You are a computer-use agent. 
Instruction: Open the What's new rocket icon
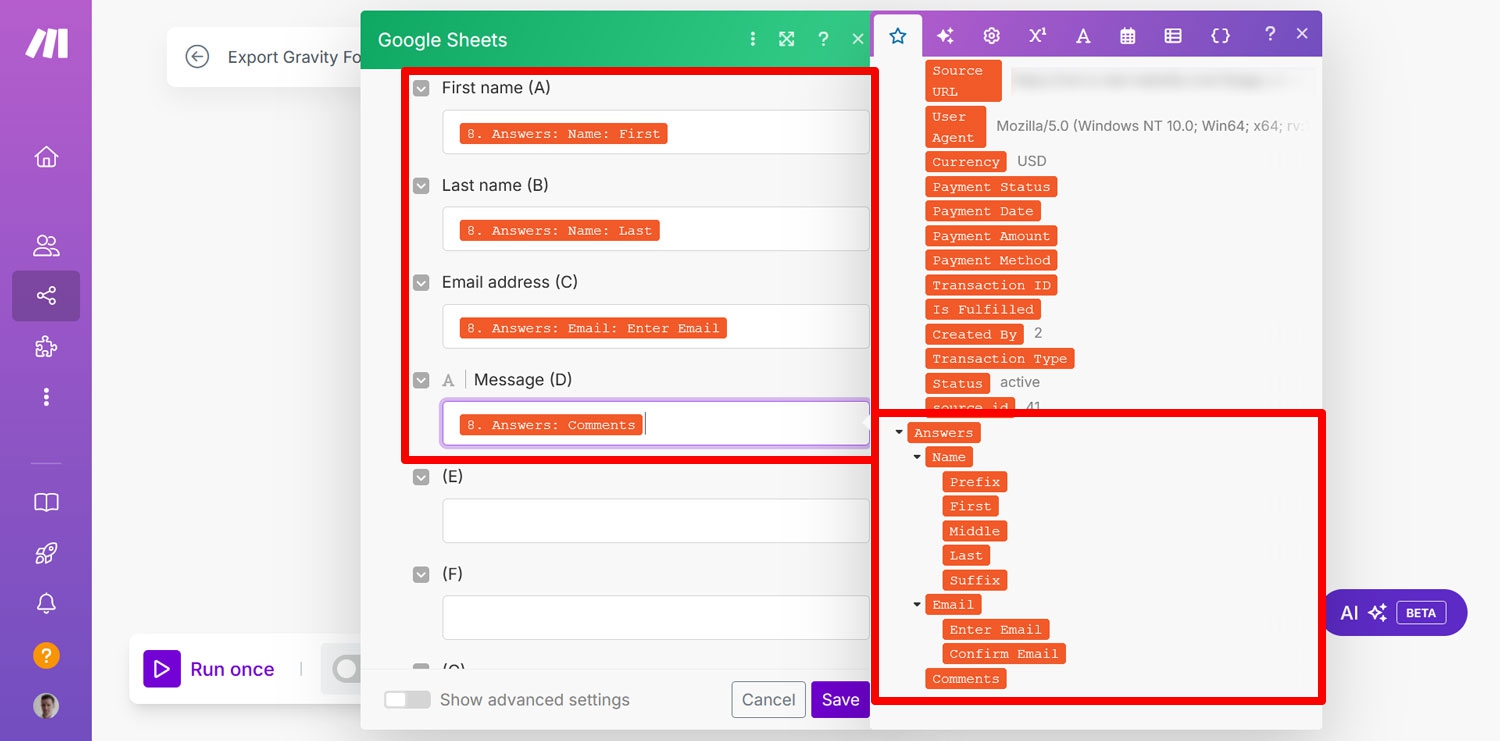pos(46,553)
